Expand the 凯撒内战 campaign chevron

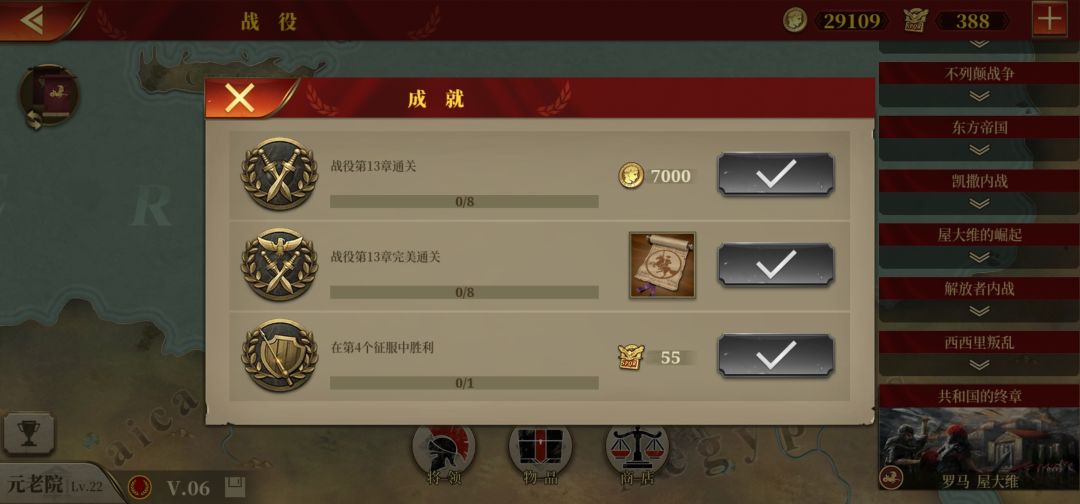pyautogui.click(x=979, y=204)
